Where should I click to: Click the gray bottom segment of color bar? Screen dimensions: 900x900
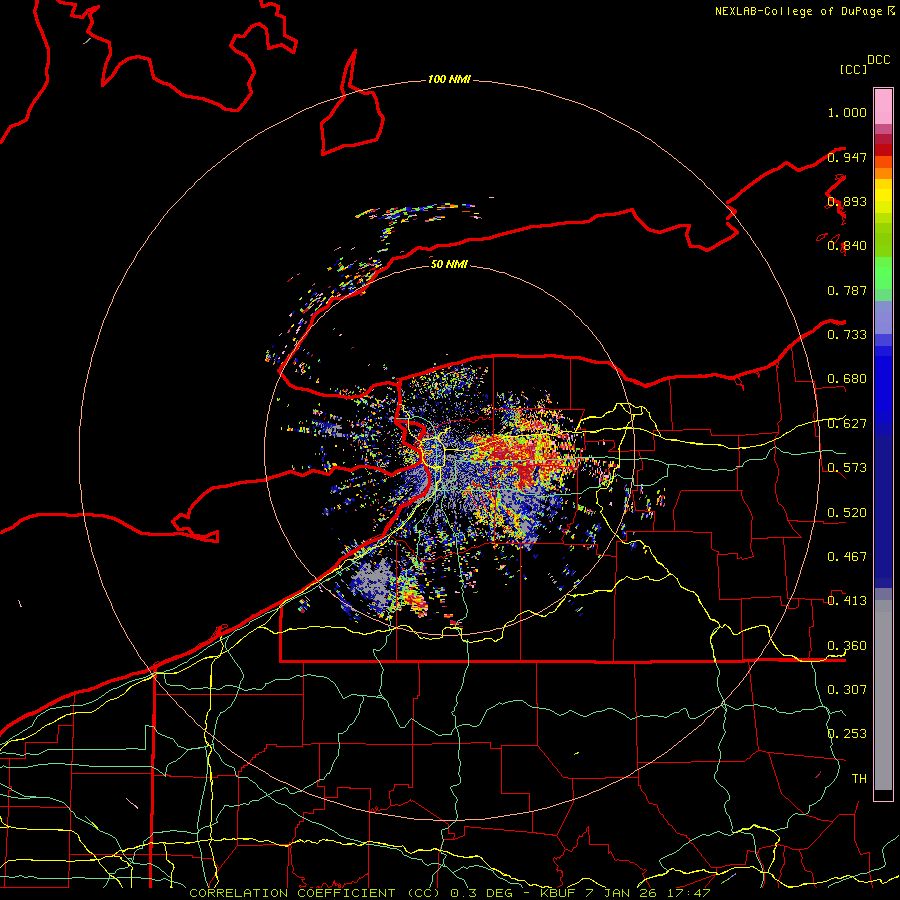point(883,695)
